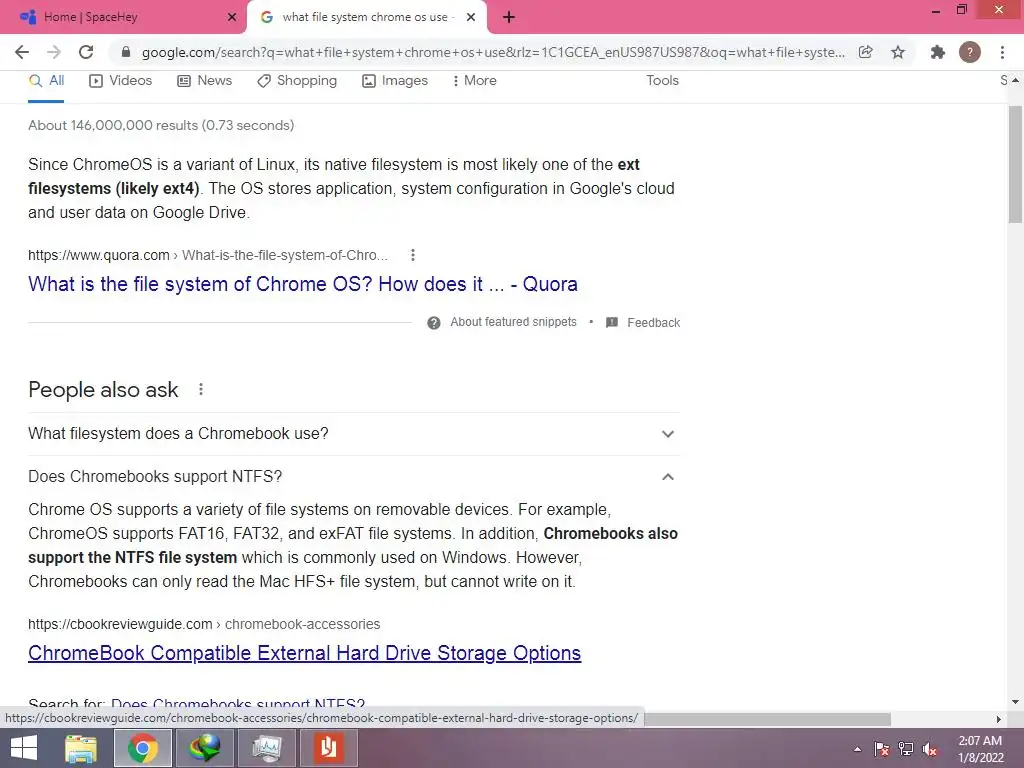Open the orange app taskbar icon
This screenshot has height=768, width=1024.
(328, 748)
